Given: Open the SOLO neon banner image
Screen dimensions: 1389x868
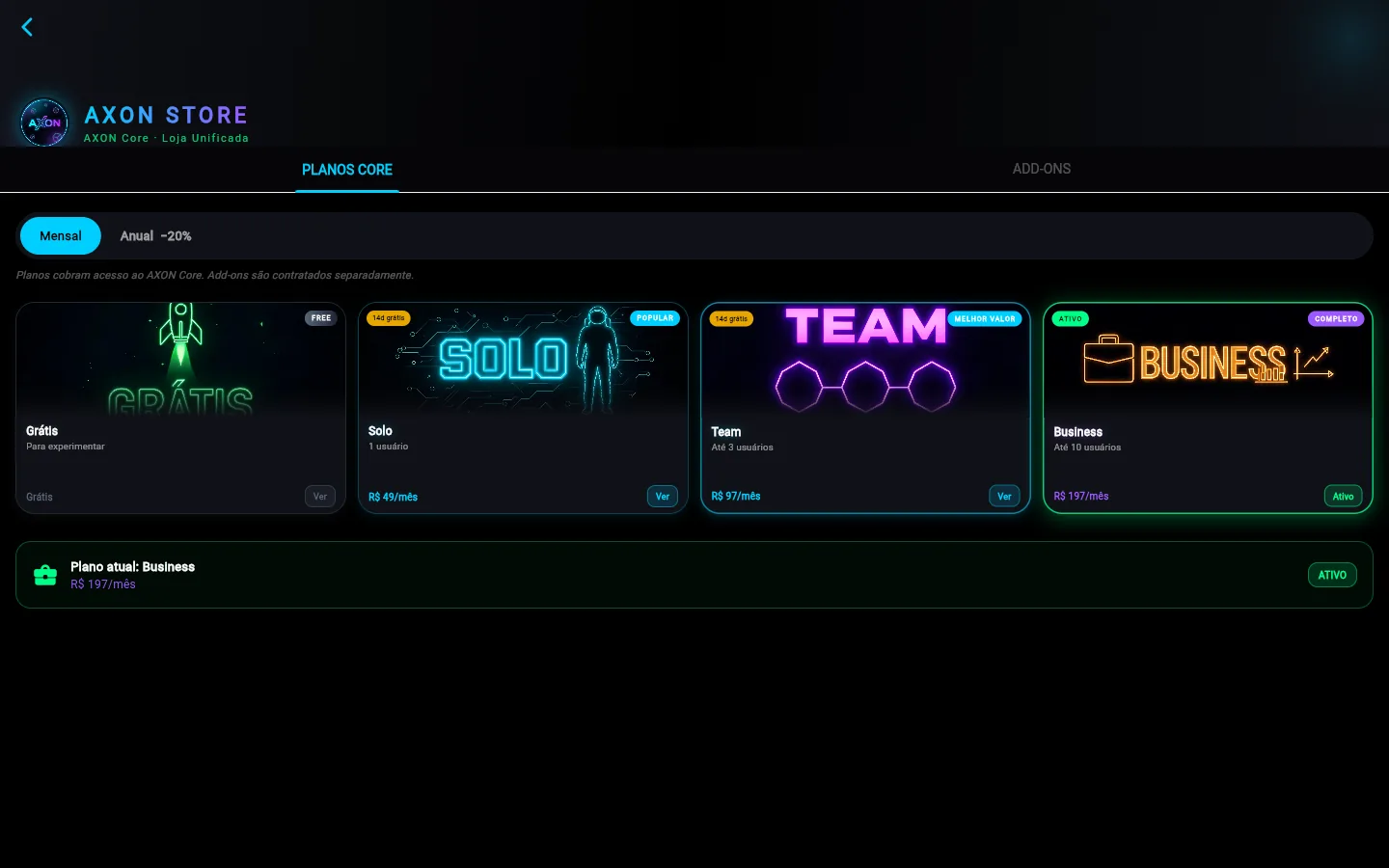Looking at the screenshot, I should [x=524, y=359].
